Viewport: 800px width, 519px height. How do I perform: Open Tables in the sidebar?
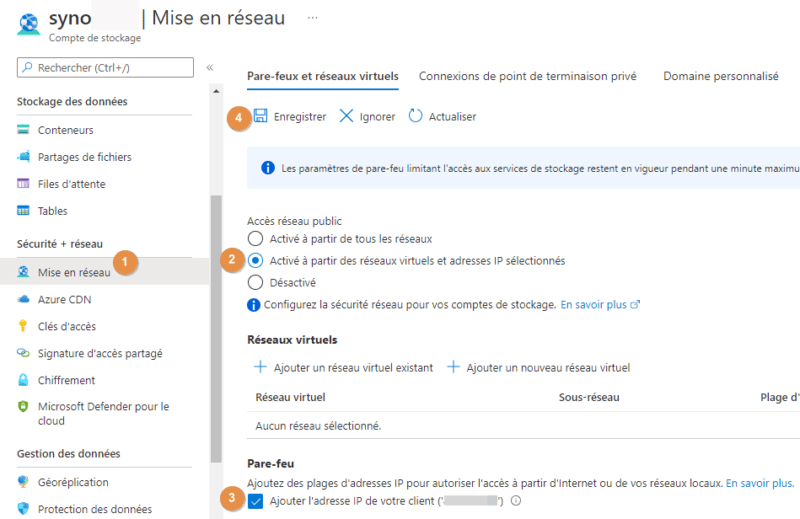(53, 211)
